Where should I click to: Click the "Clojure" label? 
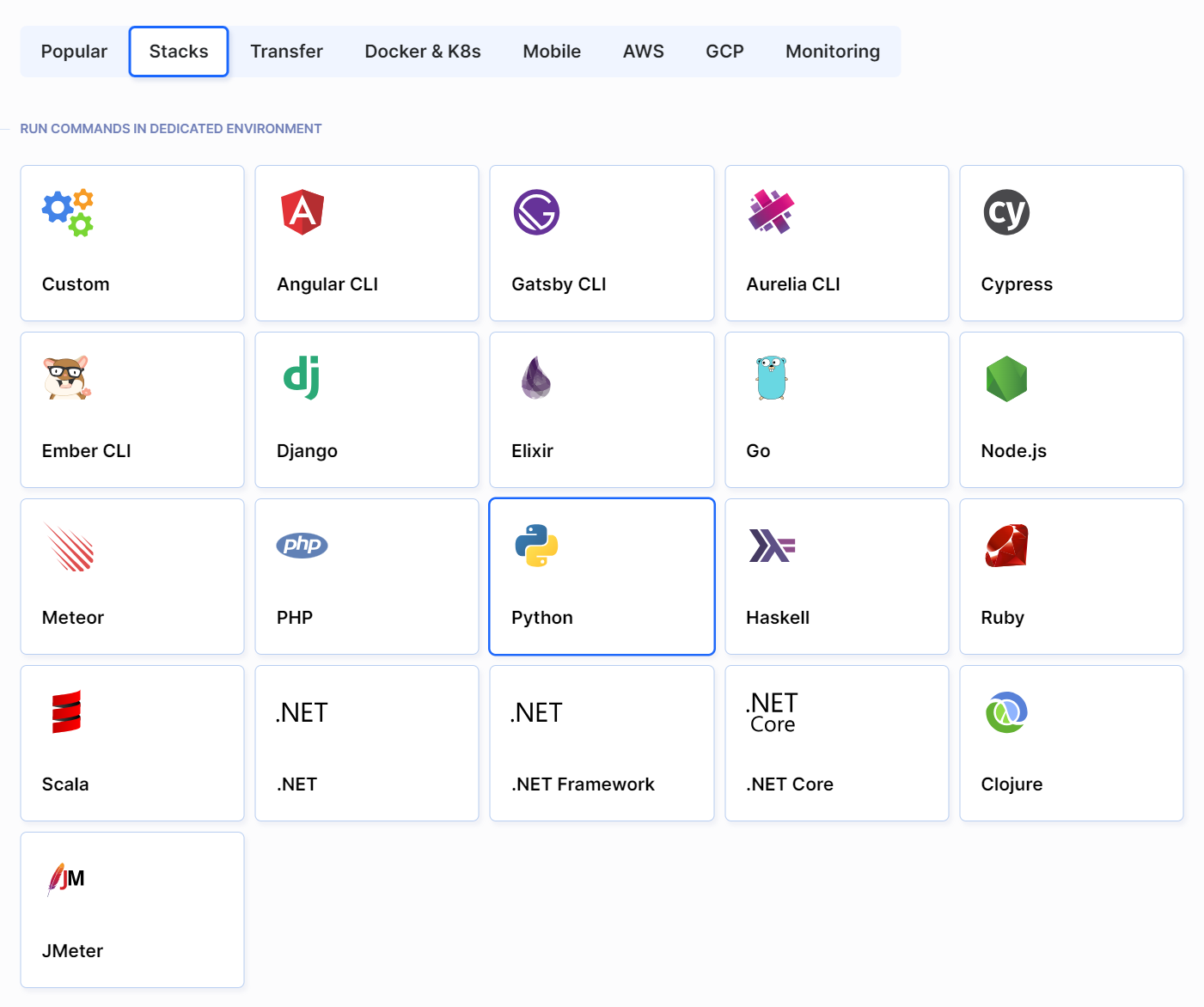tap(1012, 784)
